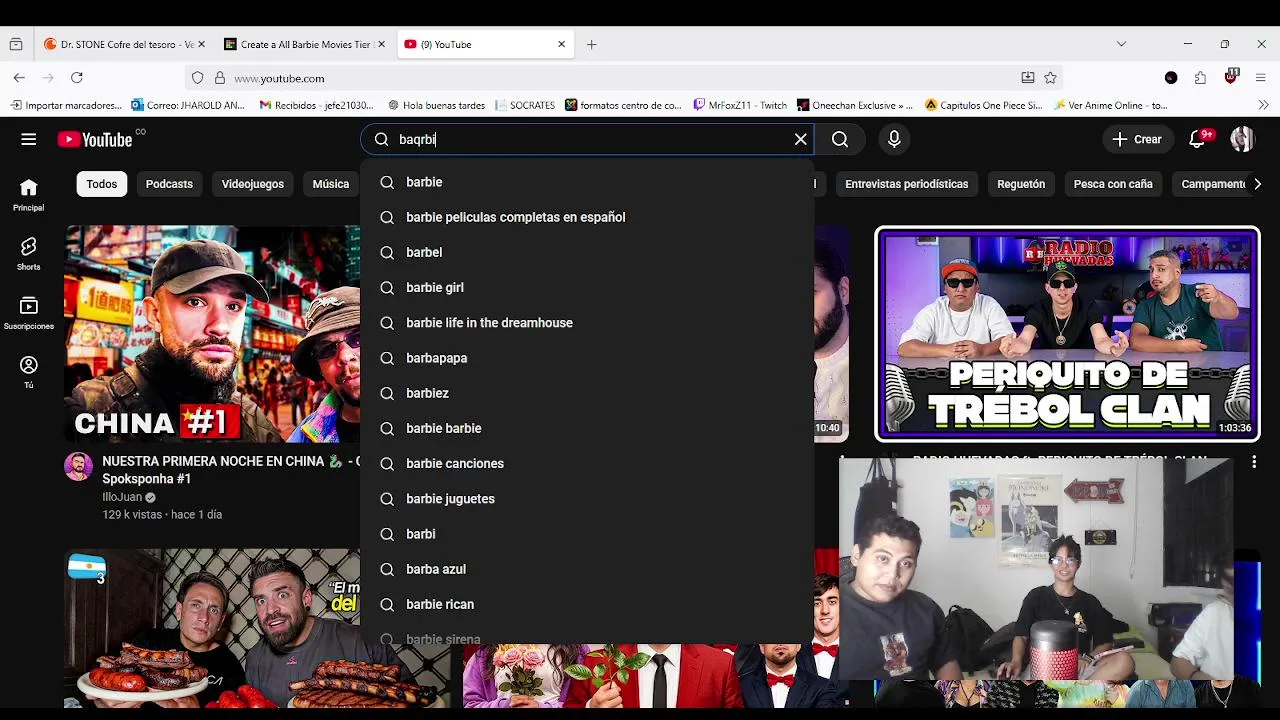
Task: Open the 'MrFoxZ11 - Twitch' bookmark
Action: click(740, 105)
